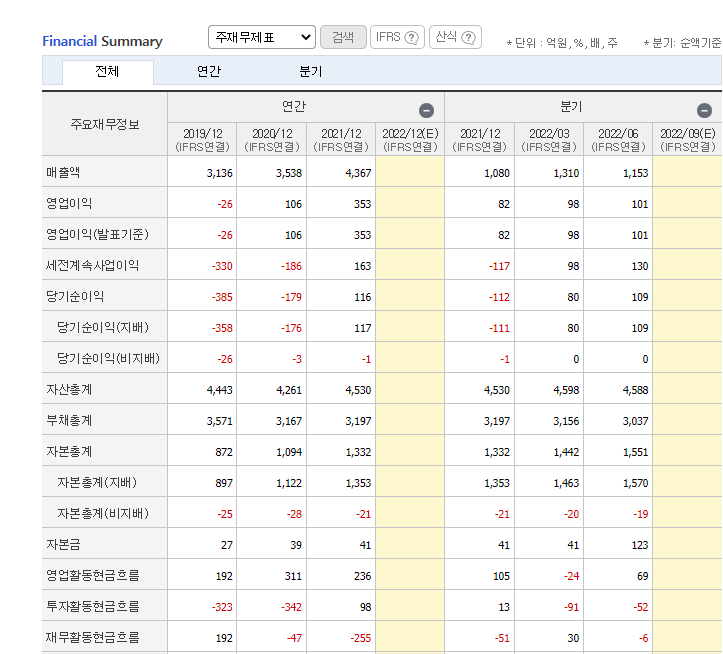Switch to the 전체 tab
The width and height of the screenshot is (723, 654).
tap(107, 71)
